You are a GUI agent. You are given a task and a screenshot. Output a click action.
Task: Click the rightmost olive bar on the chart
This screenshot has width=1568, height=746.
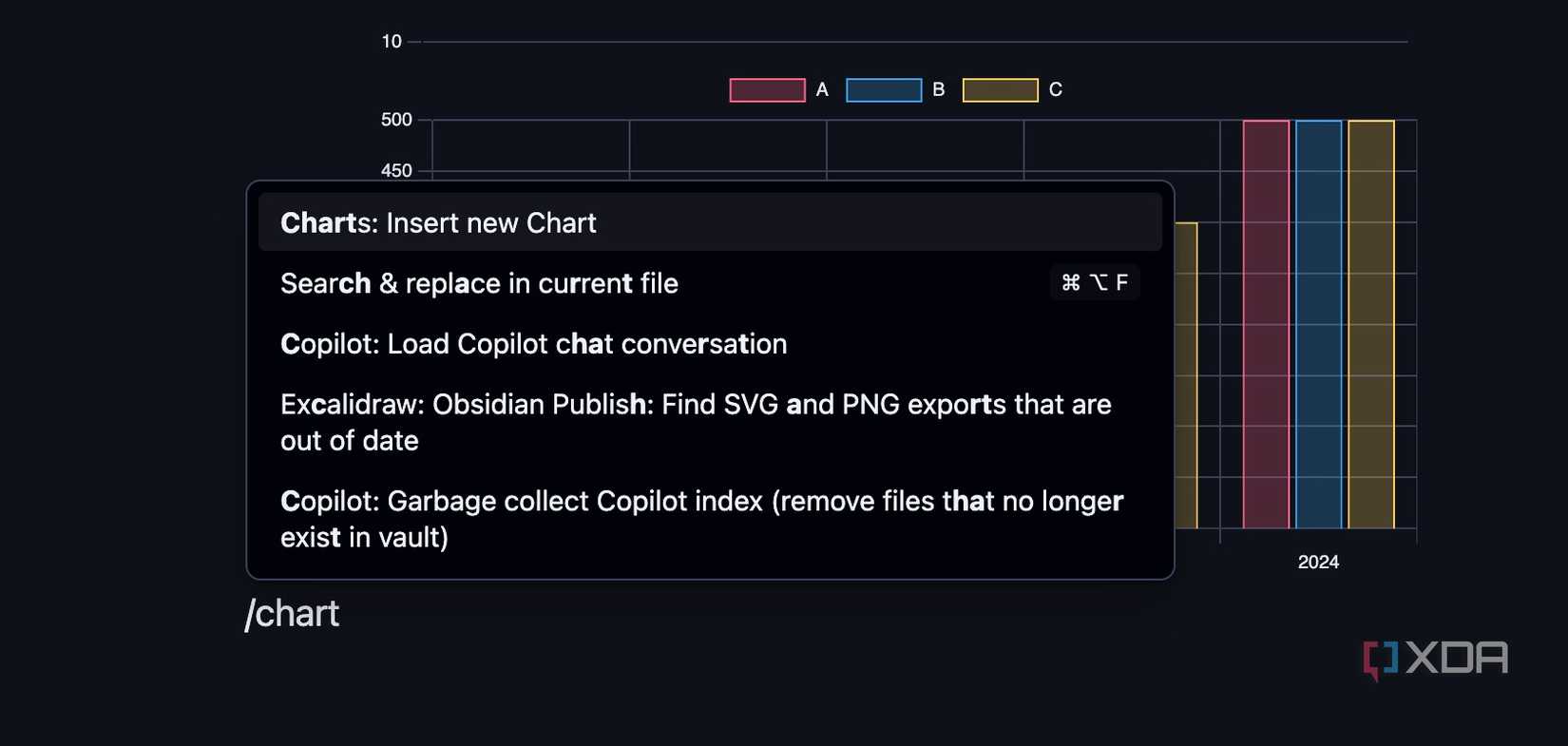pos(1370,323)
